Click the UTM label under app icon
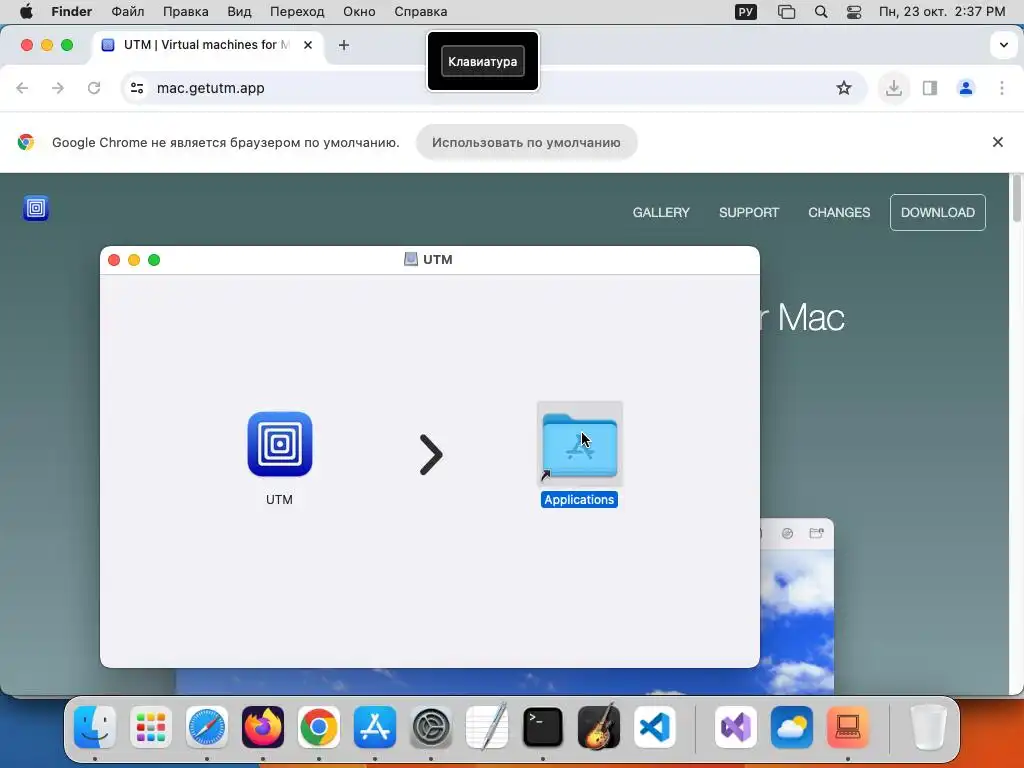The height and width of the screenshot is (768, 1024). coord(280,500)
